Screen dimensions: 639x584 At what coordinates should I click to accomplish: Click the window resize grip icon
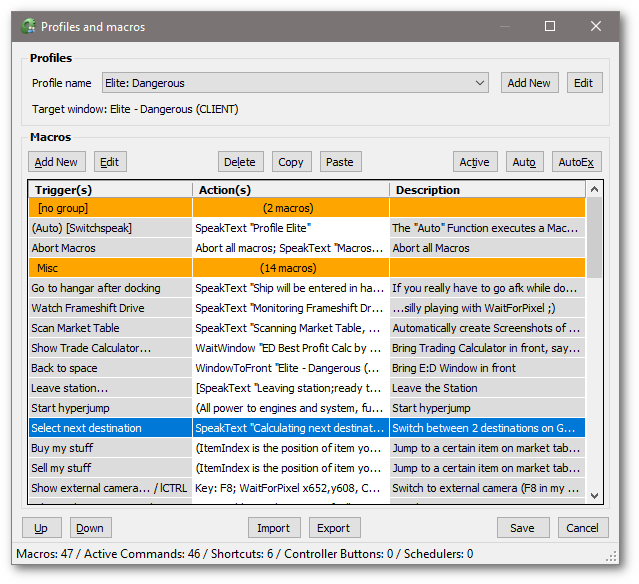pyautogui.click(x=612, y=557)
